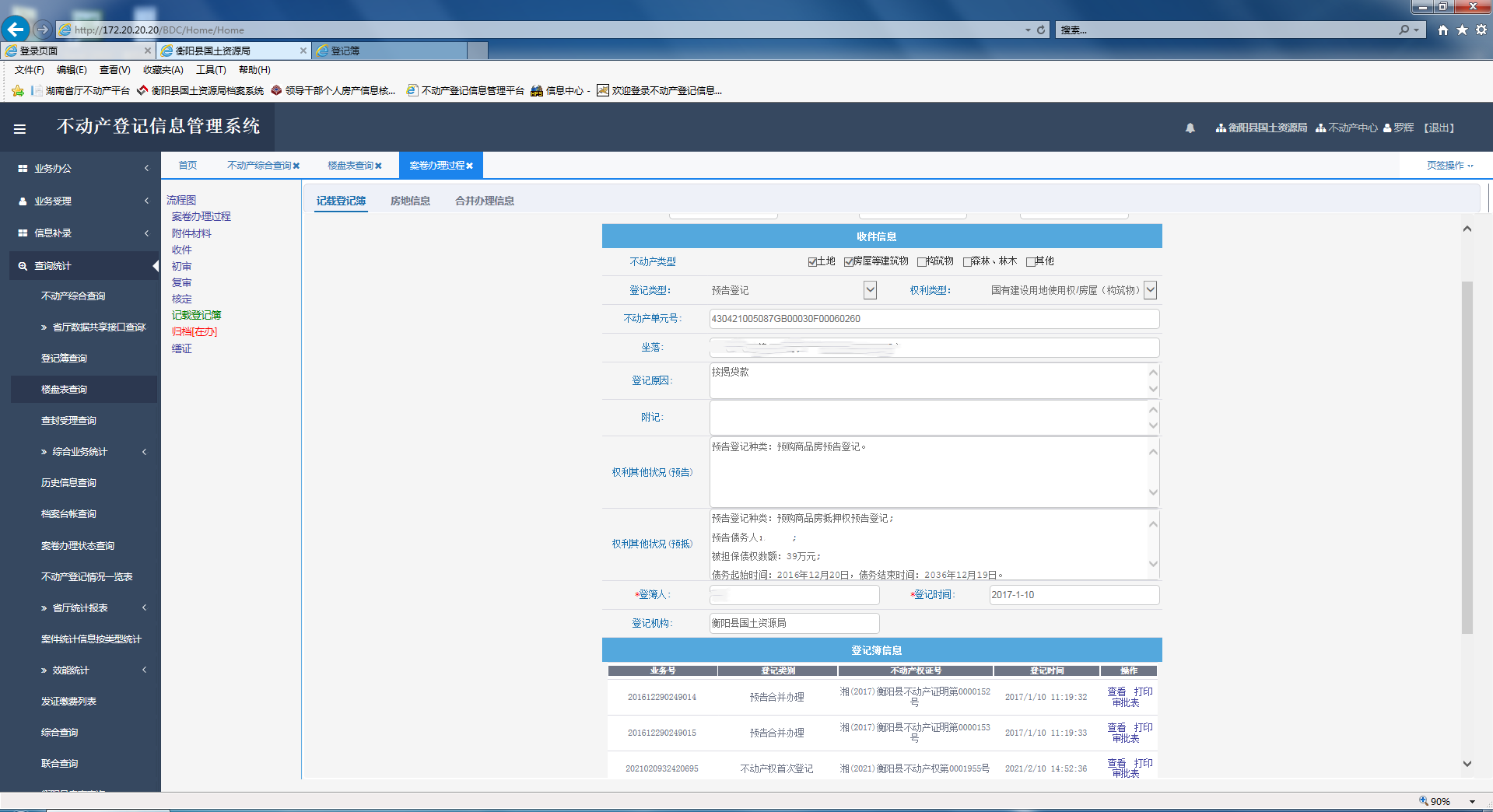This screenshot has width=1493, height=812.
Task: Click the browser forward arrow button
Action: tap(43, 30)
